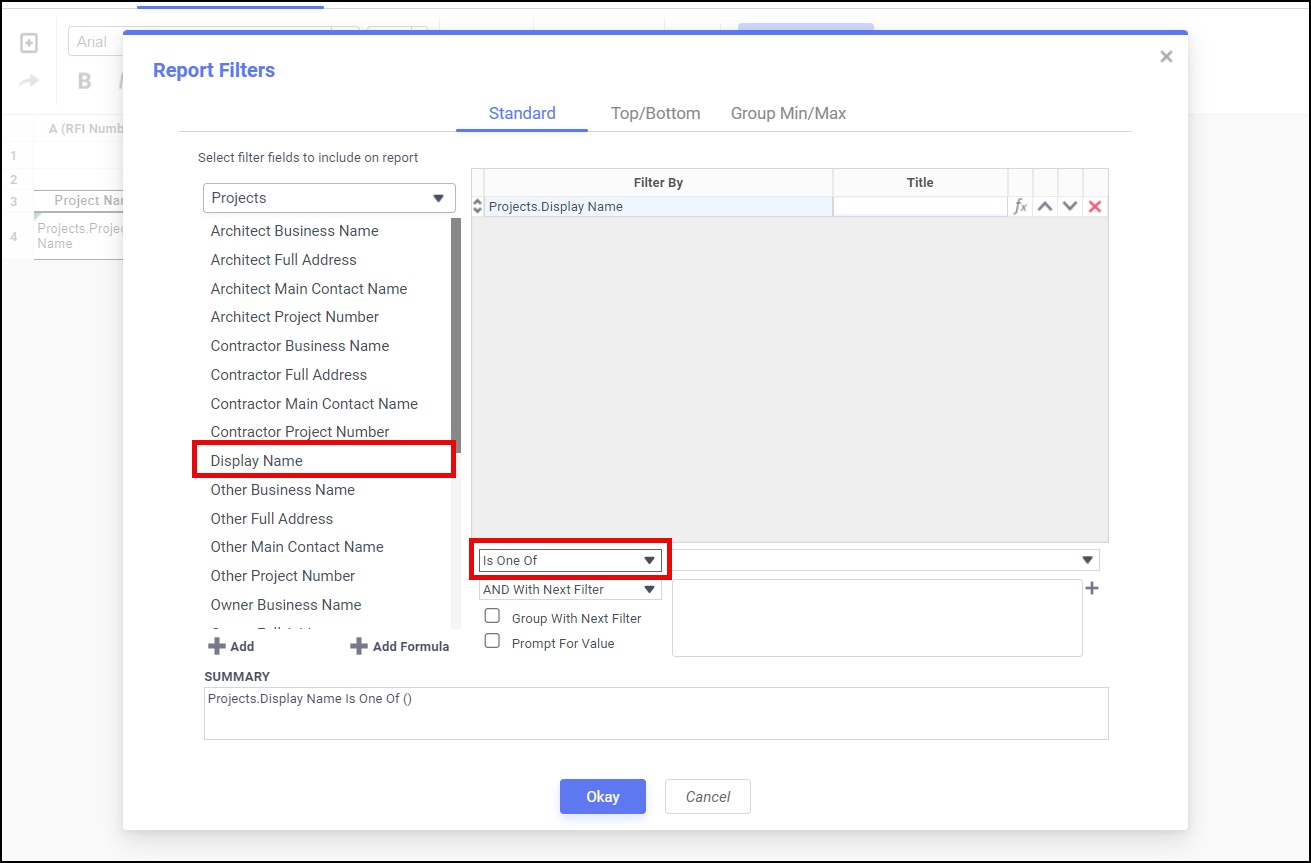Select Owner Business Name field

click(286, 605)
